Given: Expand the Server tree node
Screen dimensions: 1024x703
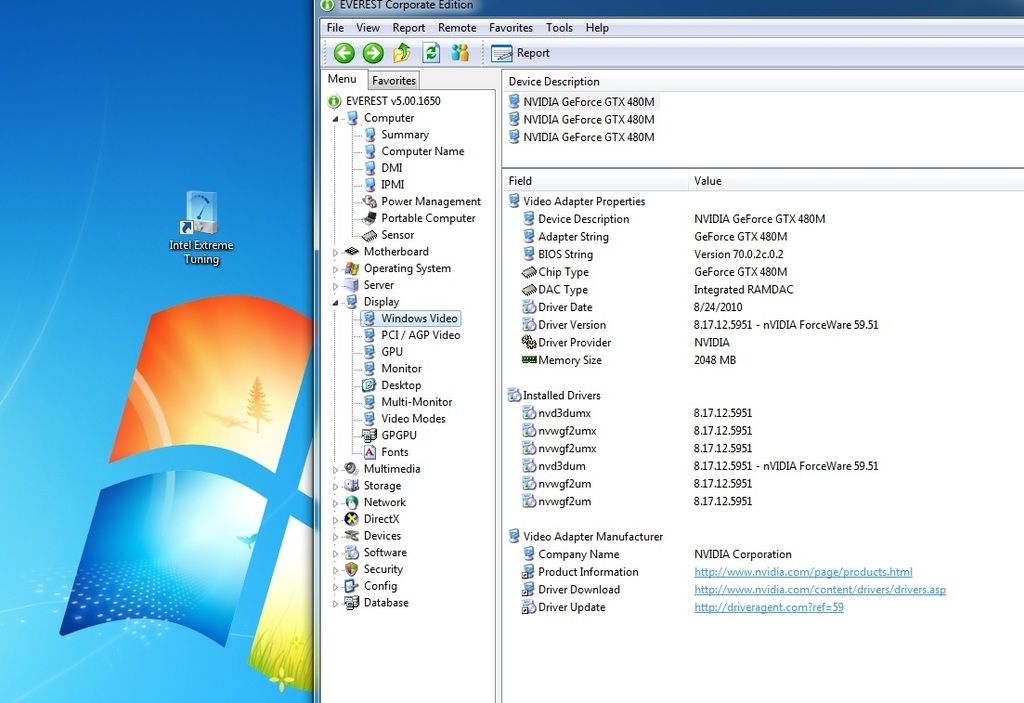Looking at the screenshot, I should [x=336, y=286].
